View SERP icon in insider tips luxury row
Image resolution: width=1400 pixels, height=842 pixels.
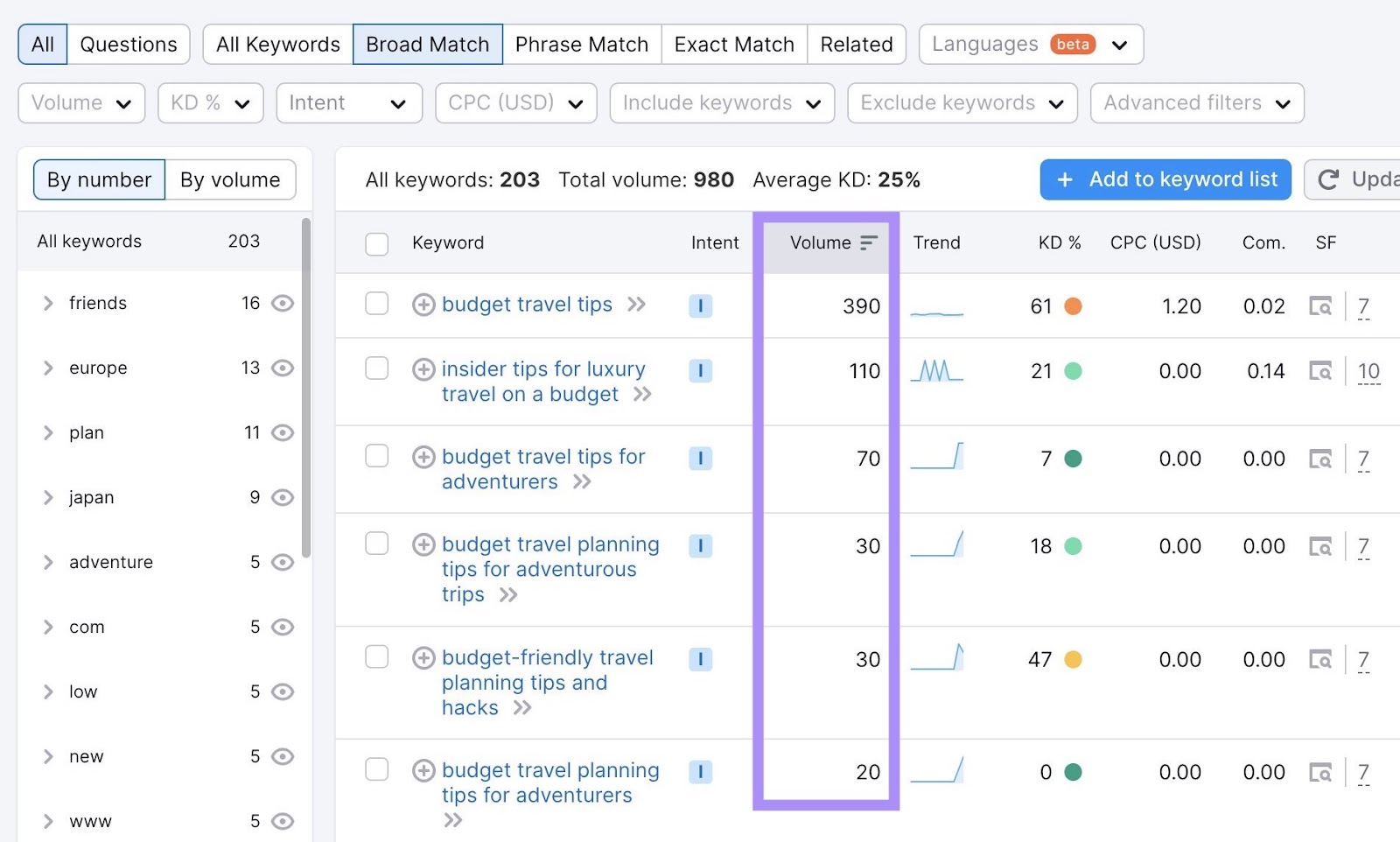[x=1320, y=371]
